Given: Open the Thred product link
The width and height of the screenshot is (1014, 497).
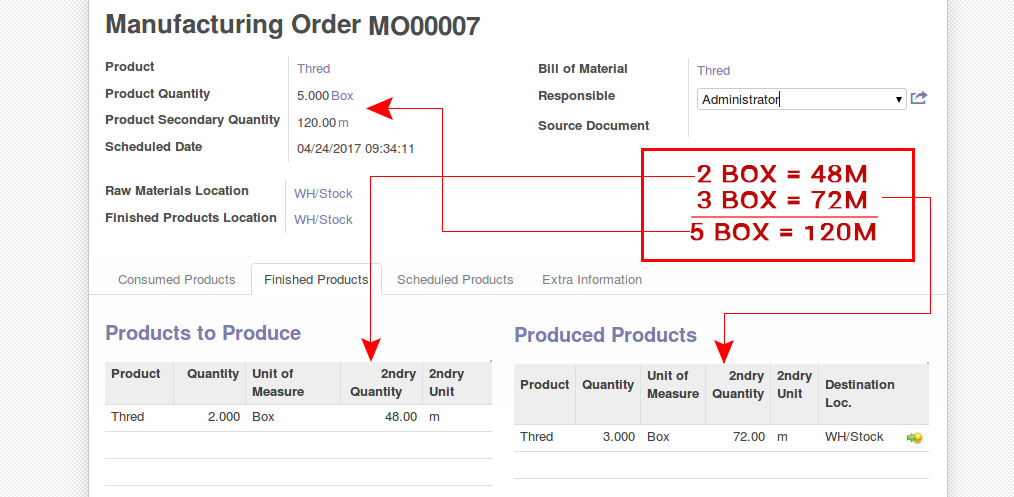Looking at the screenshot, I should pos(314,69).
